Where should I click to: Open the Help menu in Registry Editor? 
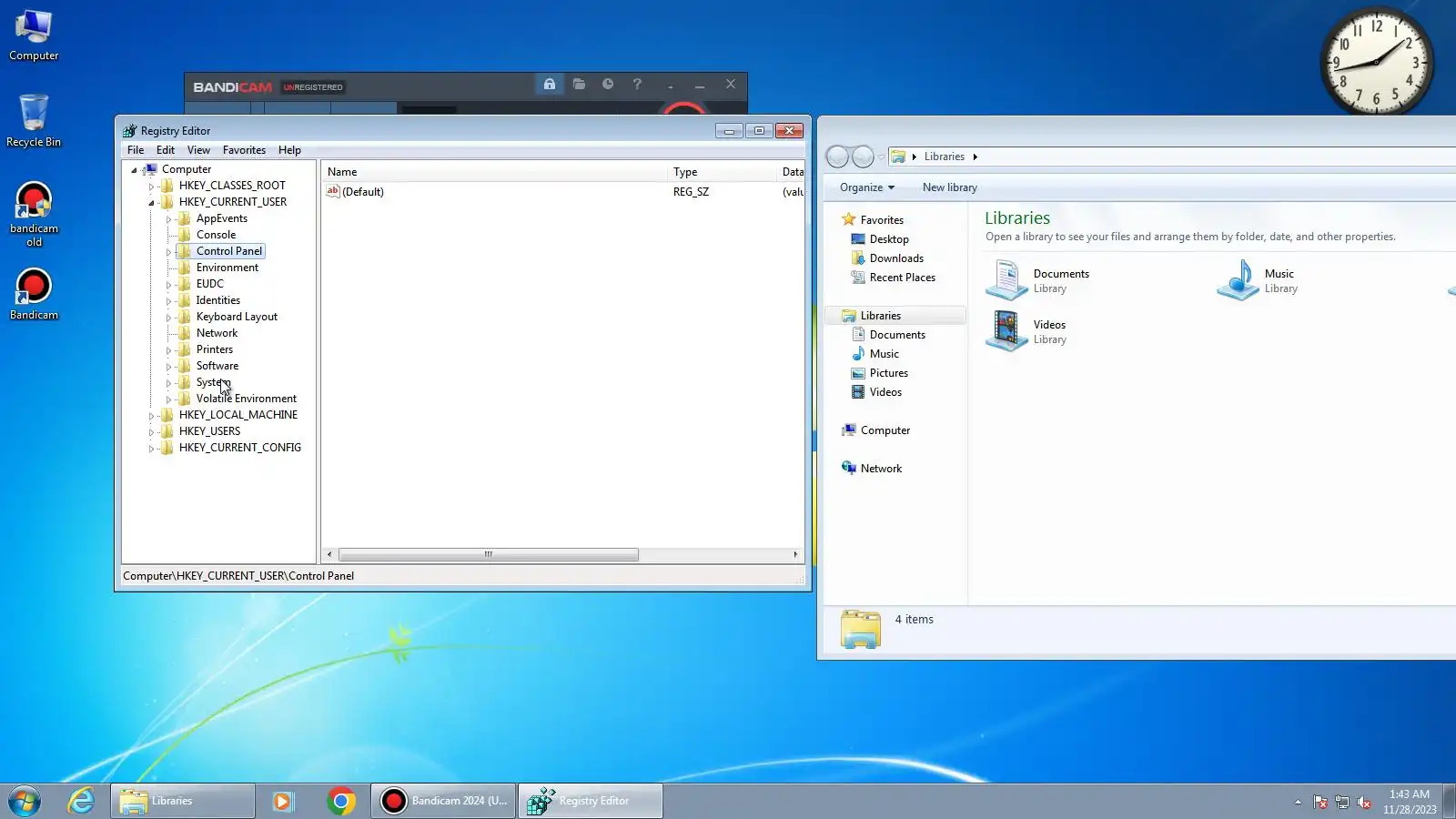(289, 150)
